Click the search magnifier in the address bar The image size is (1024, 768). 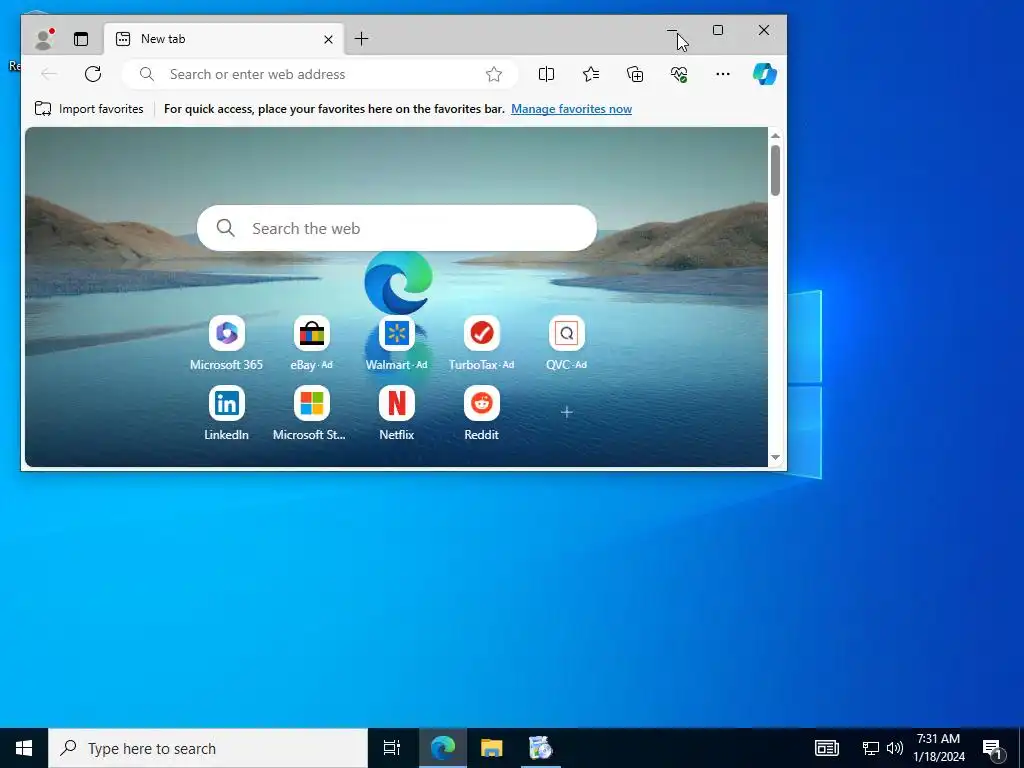pyautogui.click(x=147, y=74)
